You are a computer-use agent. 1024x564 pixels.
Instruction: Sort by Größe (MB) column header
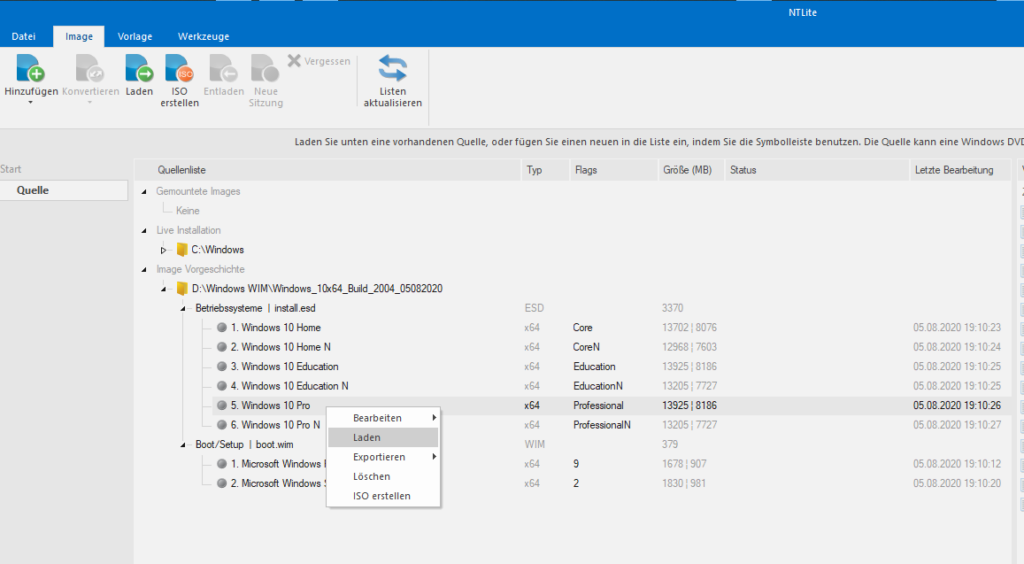[x=691, y=170]
